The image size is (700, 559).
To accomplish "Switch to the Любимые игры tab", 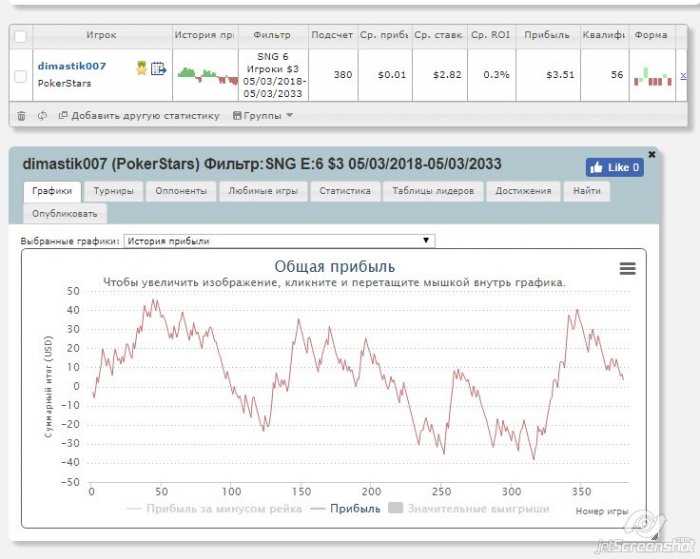I will tap(263, 191).
